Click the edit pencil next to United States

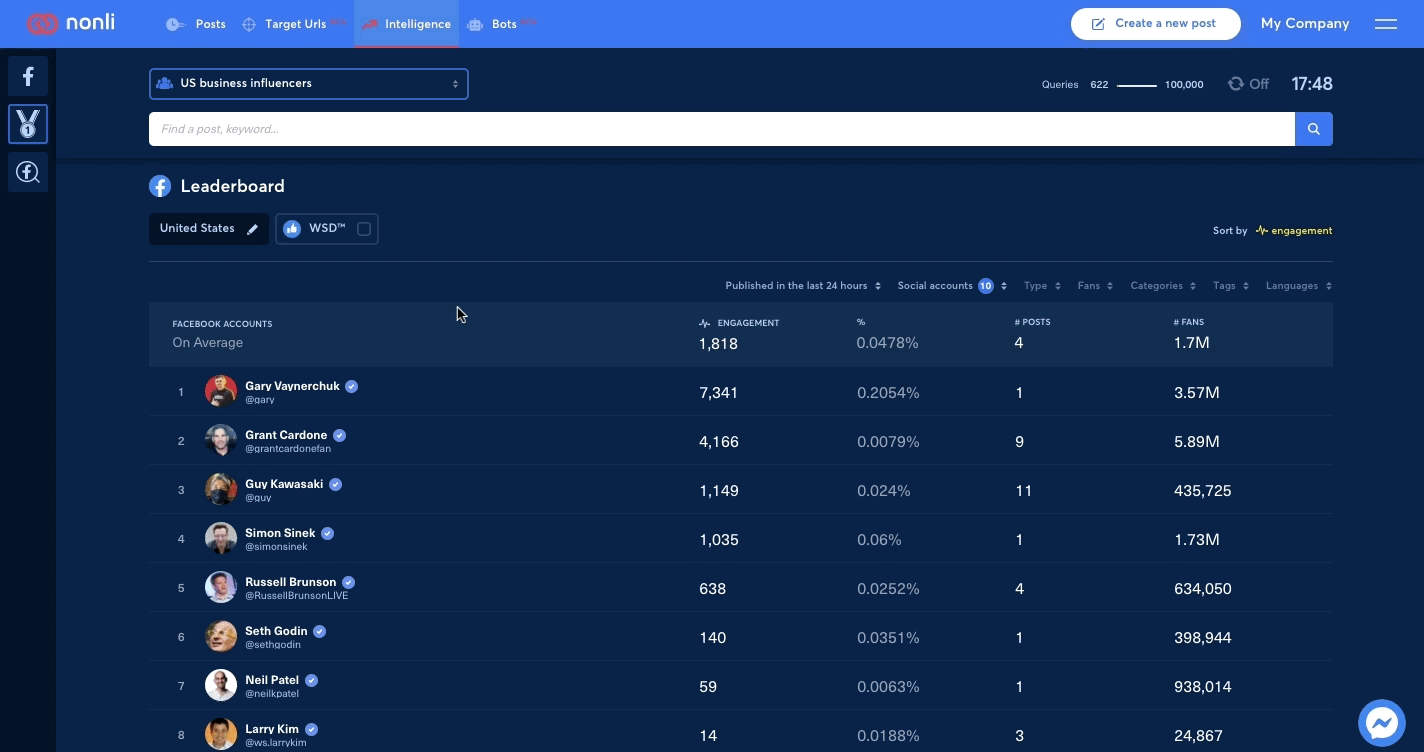(x=253, y=229)
